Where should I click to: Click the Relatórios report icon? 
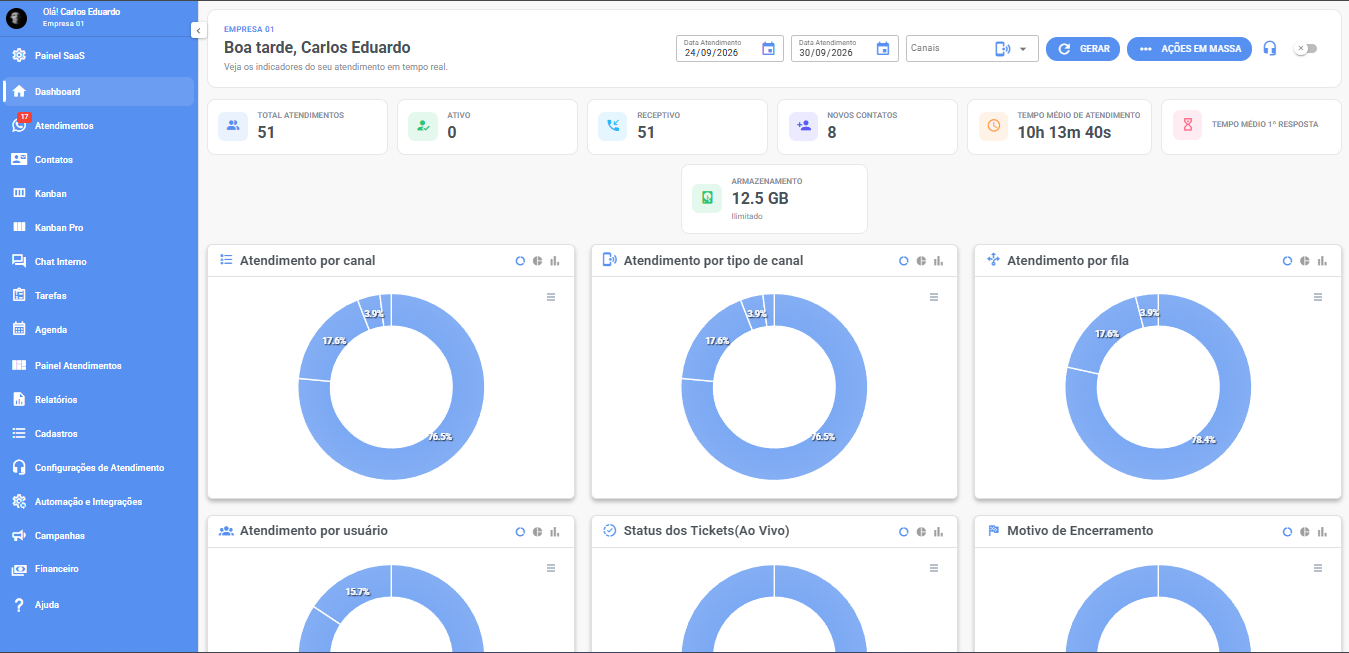coord(19,399)
